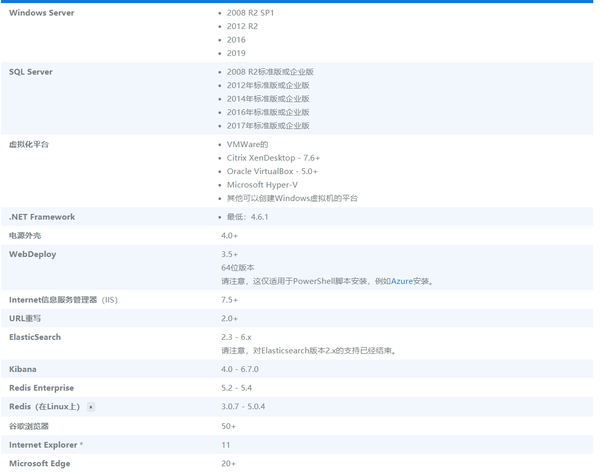Click the 5.2 - 5.4 version range
The width and height of the screenshot is (600, 473).
pyautogui.click(x=236, y=388)
